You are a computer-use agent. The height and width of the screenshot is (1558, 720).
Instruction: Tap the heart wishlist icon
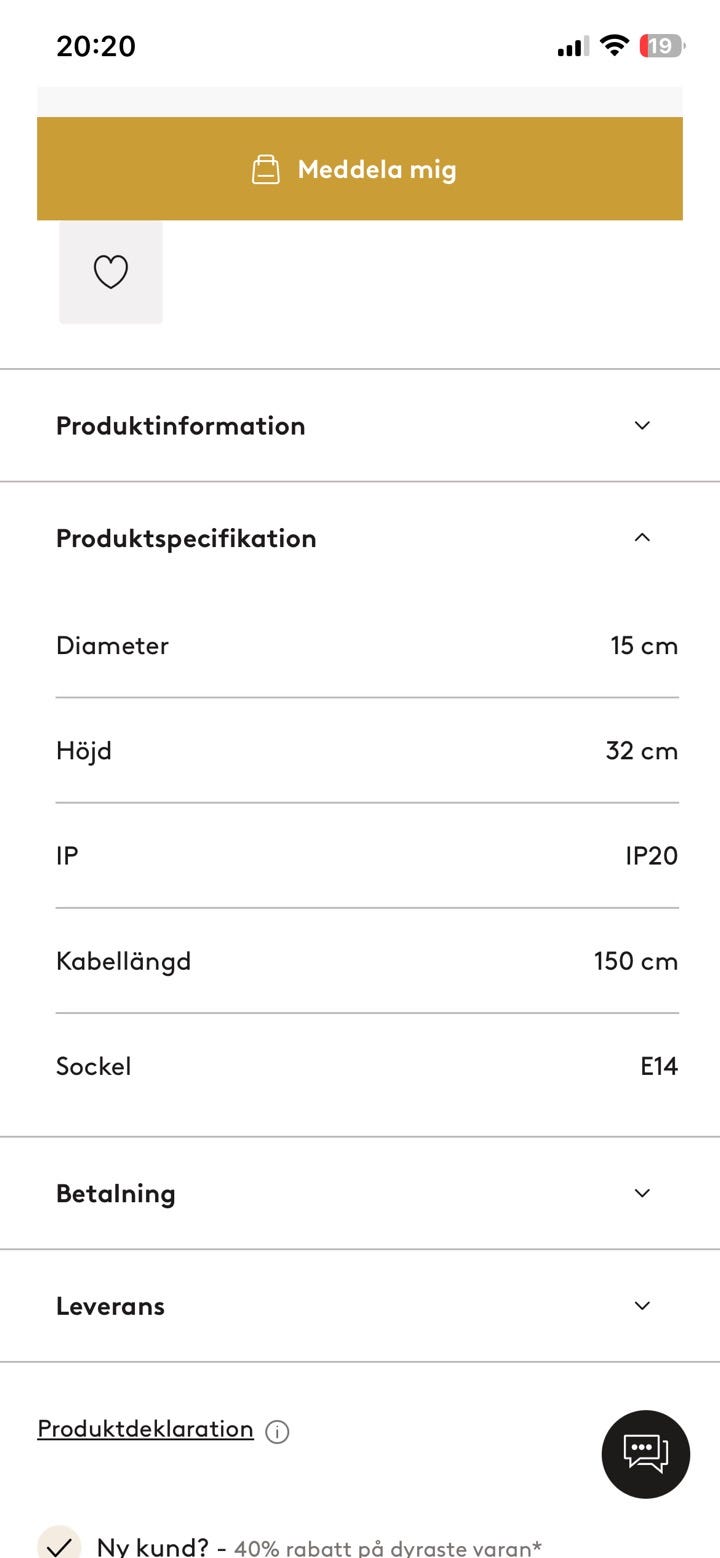point(111,272)
